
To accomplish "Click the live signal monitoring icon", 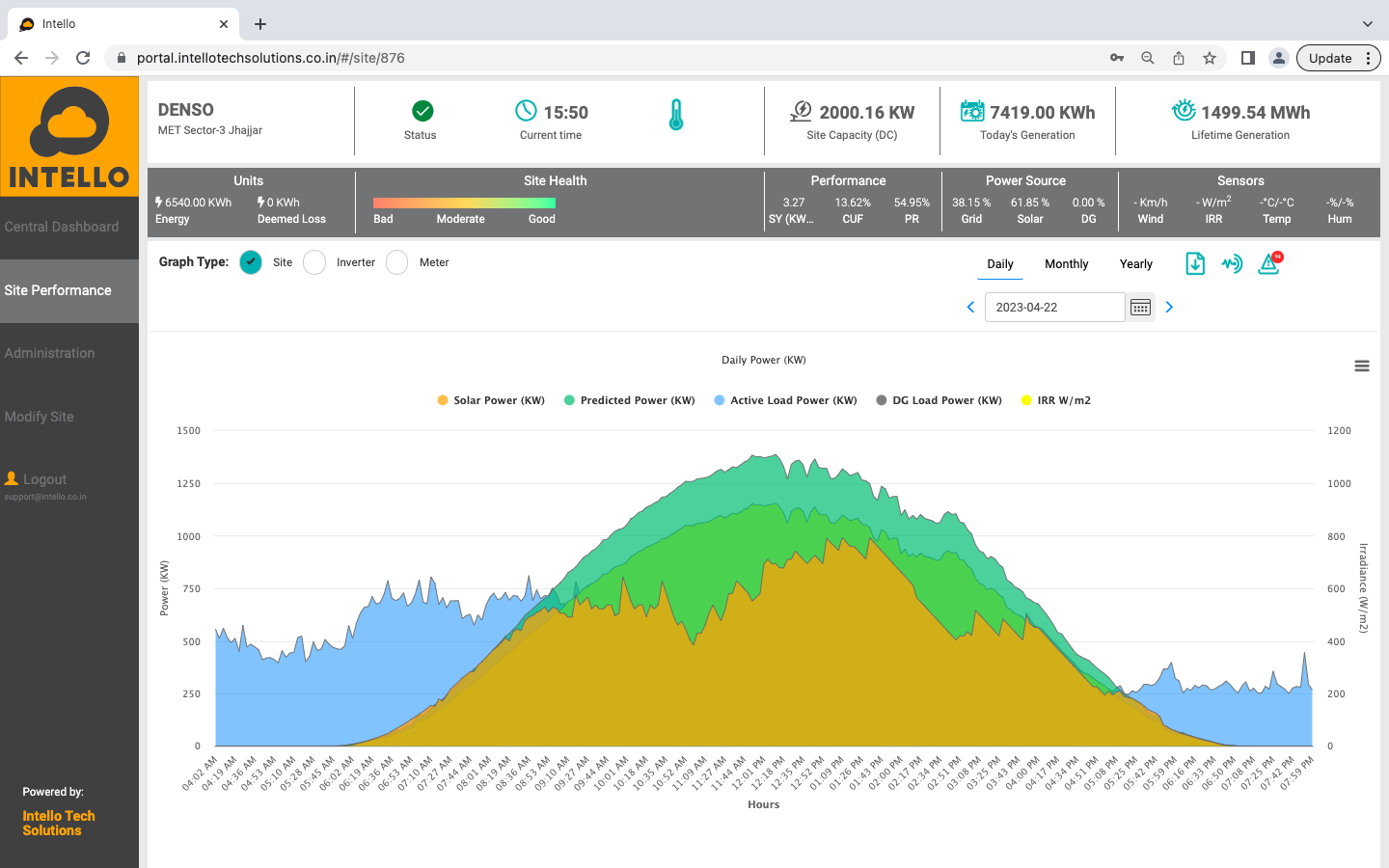I will point(1232,262).
